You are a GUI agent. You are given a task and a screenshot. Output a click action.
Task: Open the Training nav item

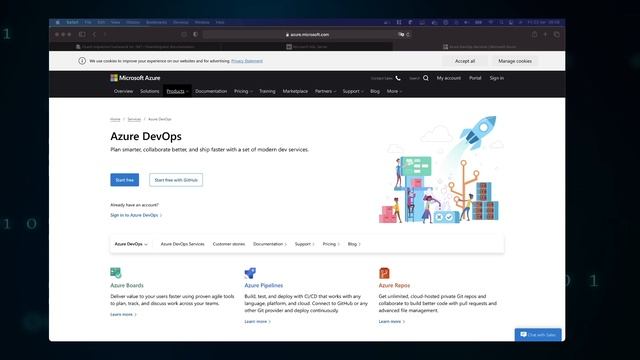(x=267, y=91)
